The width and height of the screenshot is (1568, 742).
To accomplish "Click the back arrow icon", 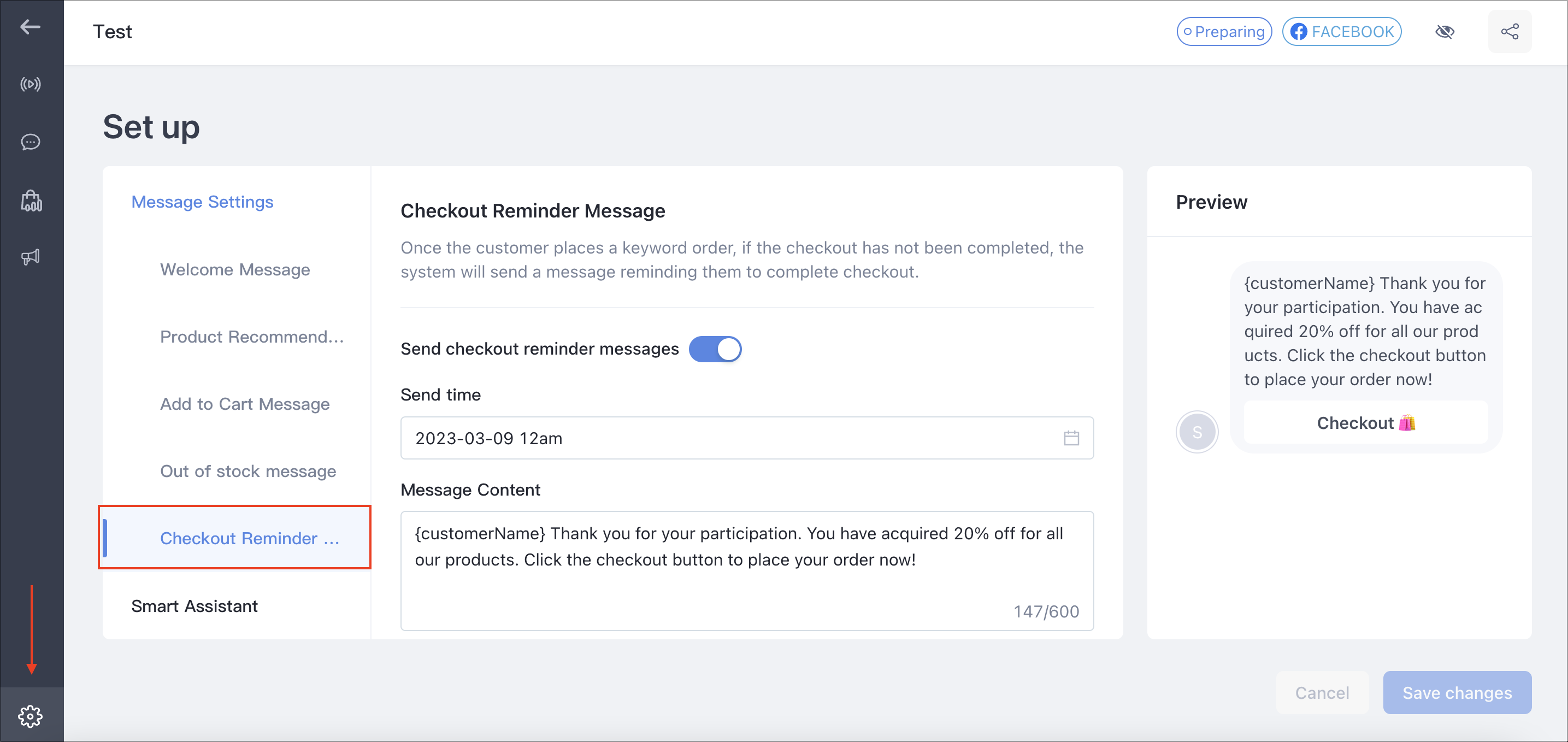I will pos(31,27).
